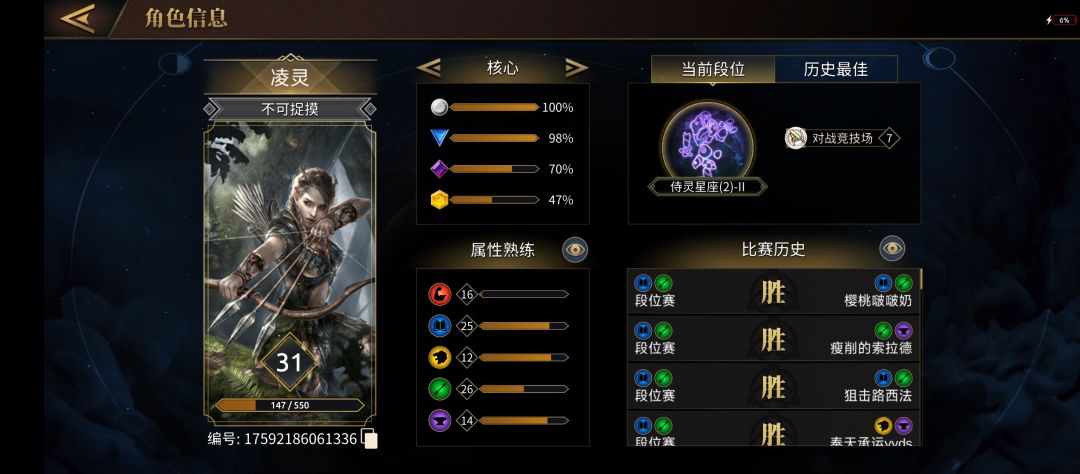Switch 核心 stats to next category
This screenshot has height=474, width=1080.
pos(577,68)
